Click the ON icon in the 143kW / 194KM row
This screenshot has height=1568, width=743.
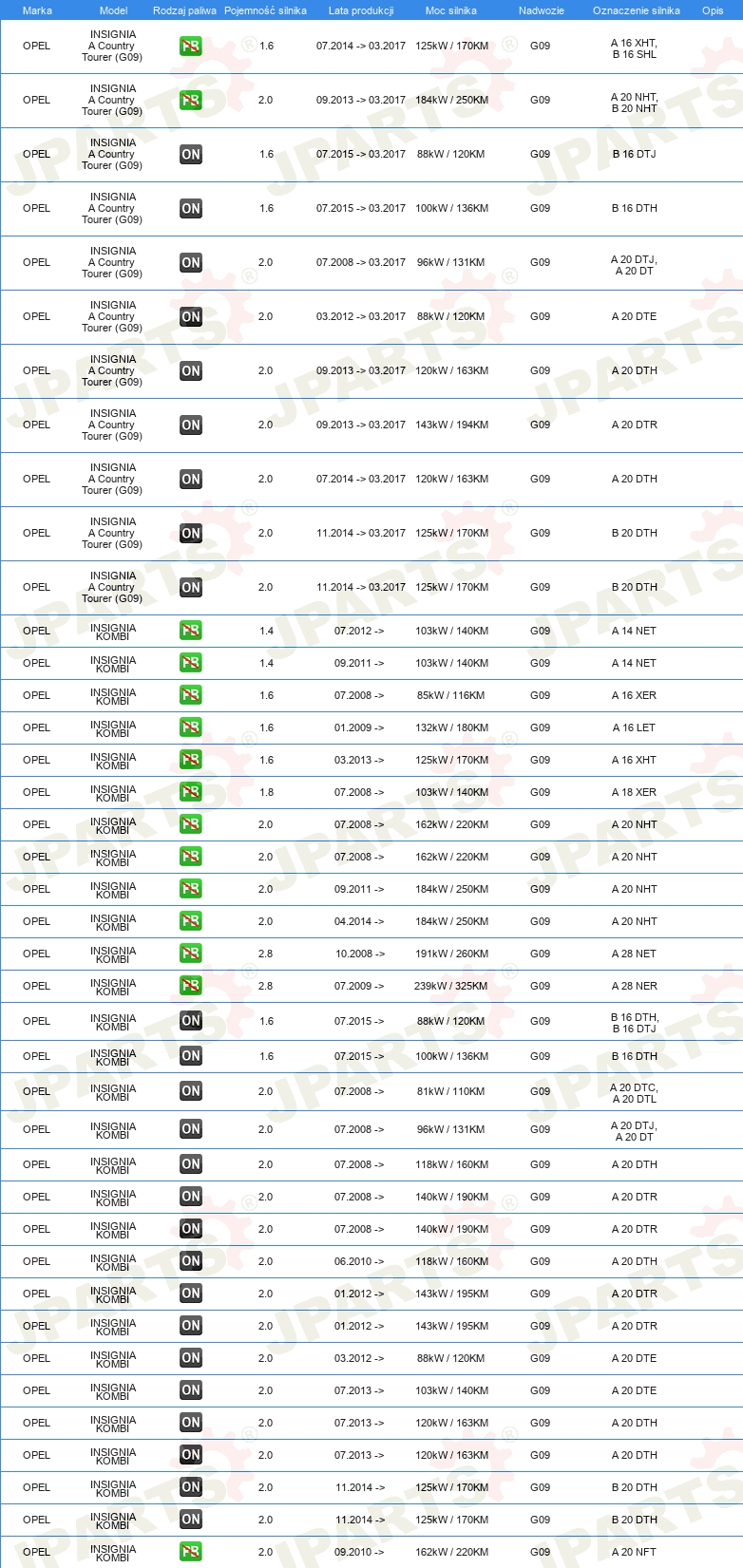point(191,425)
